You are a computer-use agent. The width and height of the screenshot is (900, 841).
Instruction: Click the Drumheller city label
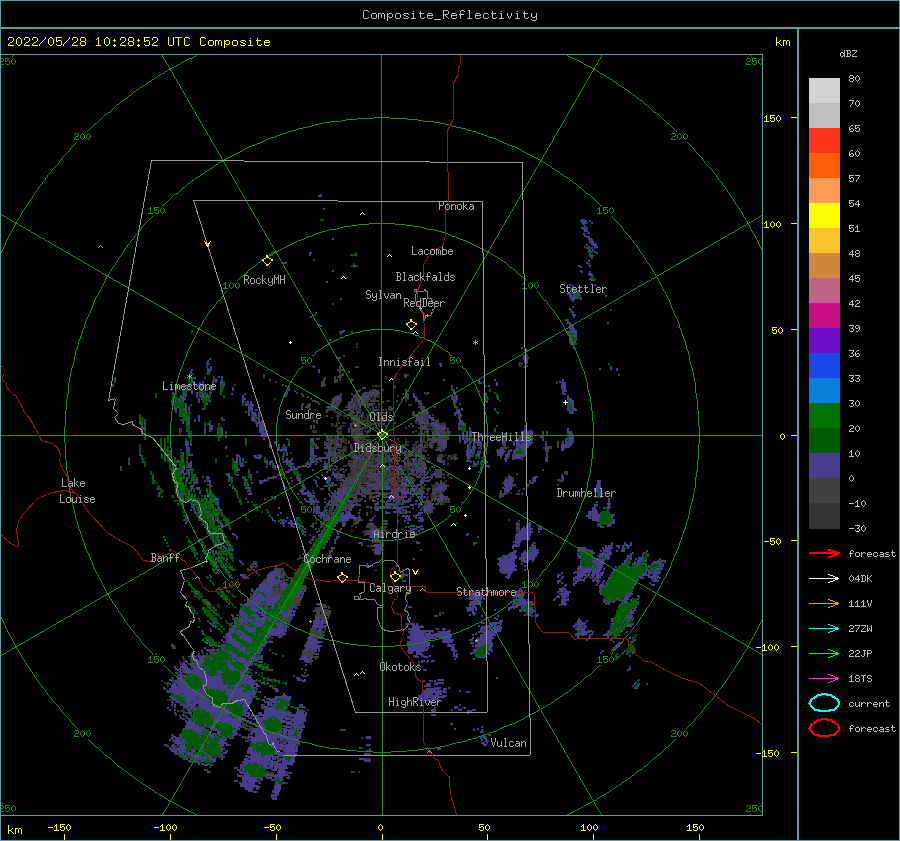pyautogui.click(x=586, y=493)
